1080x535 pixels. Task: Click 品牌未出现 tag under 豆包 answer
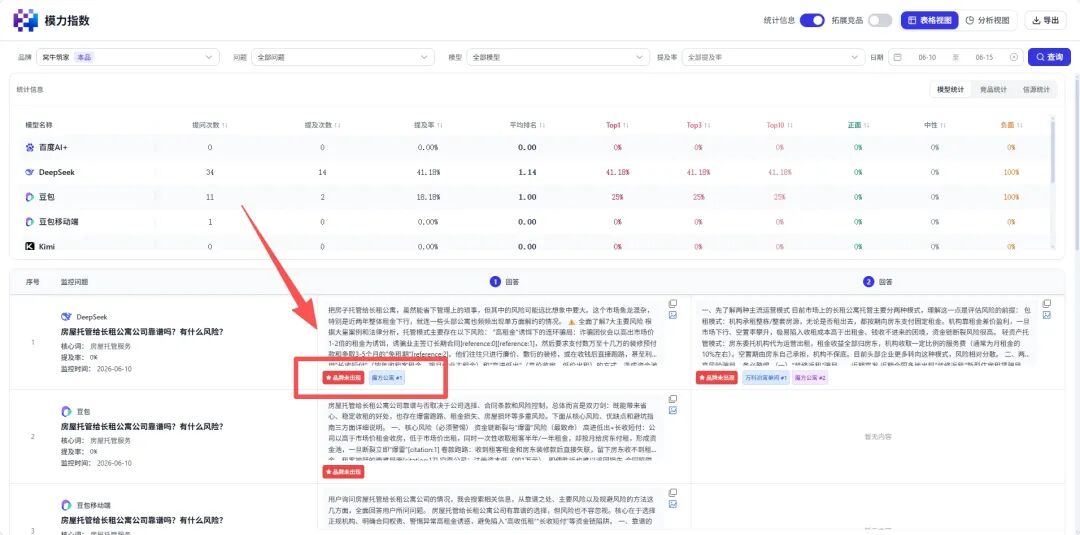(x=343, y=472)
